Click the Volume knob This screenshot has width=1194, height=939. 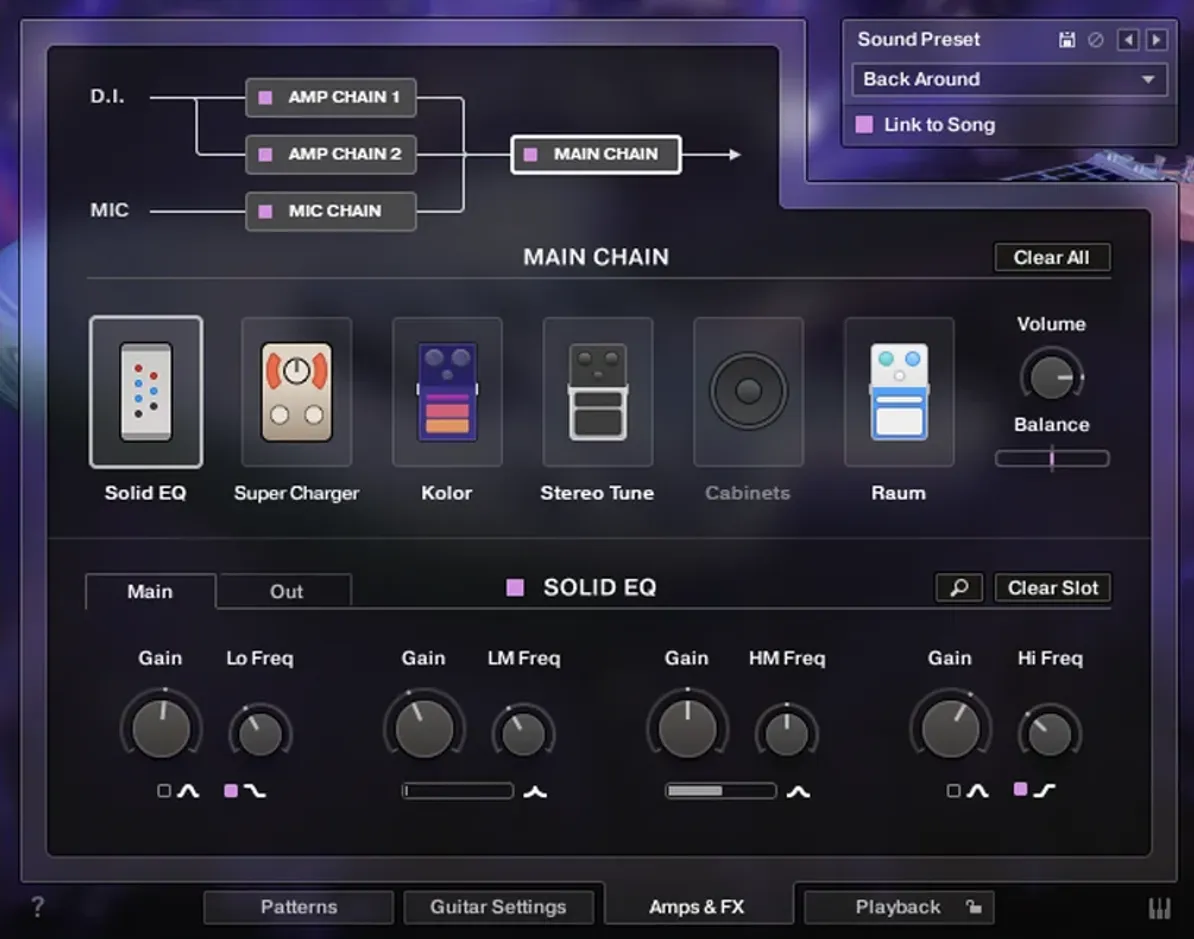click(x=1052, y=376)
